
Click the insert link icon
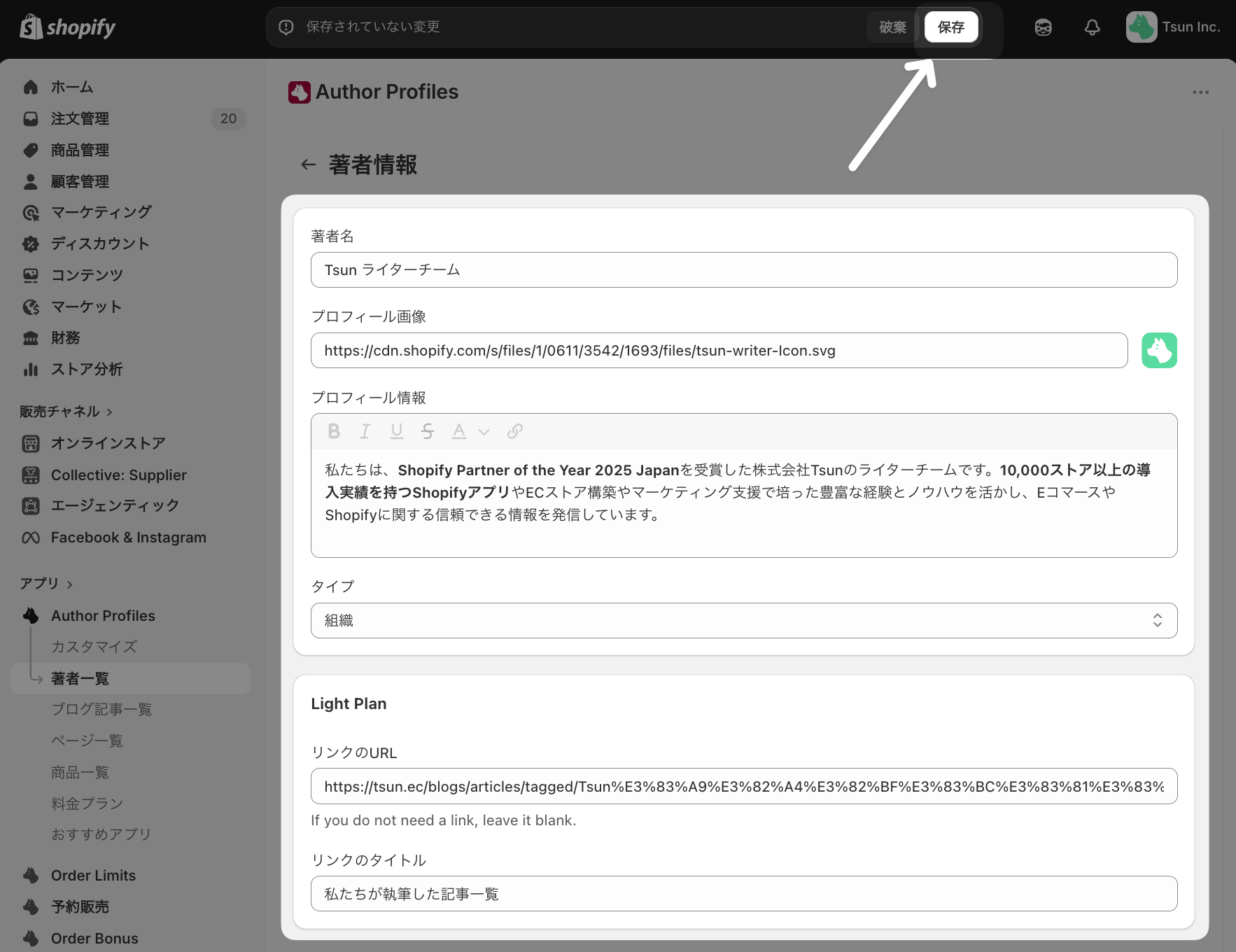point(514,431)
